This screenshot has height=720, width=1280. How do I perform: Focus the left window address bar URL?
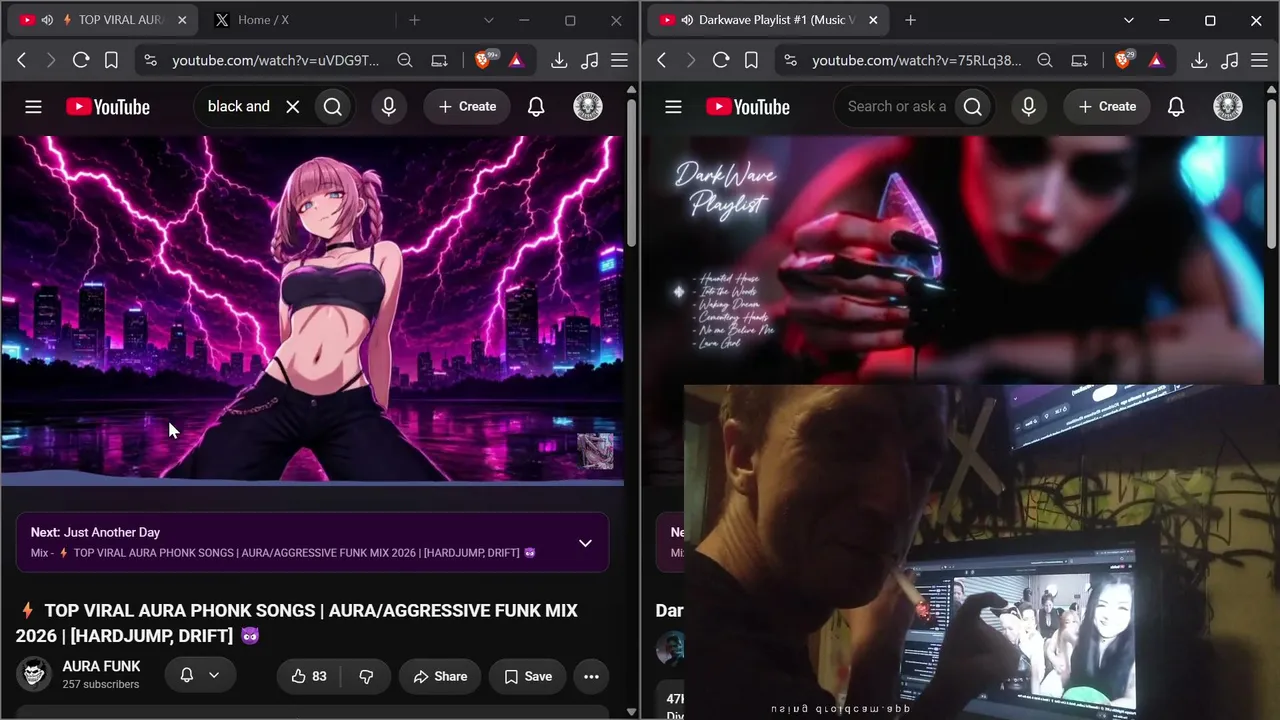coord(275,60)
